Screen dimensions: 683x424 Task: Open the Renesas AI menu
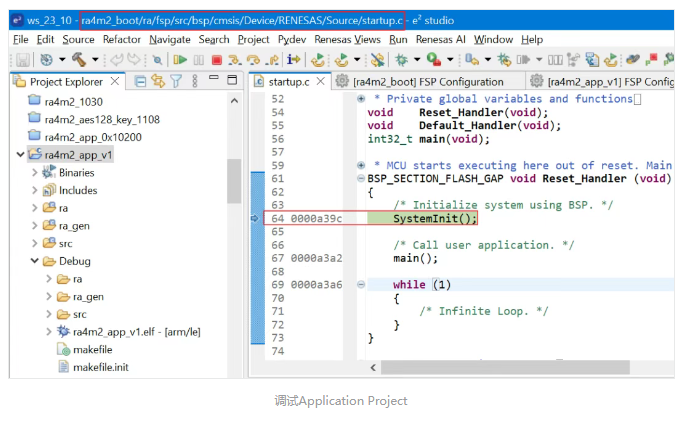point(440,40)
